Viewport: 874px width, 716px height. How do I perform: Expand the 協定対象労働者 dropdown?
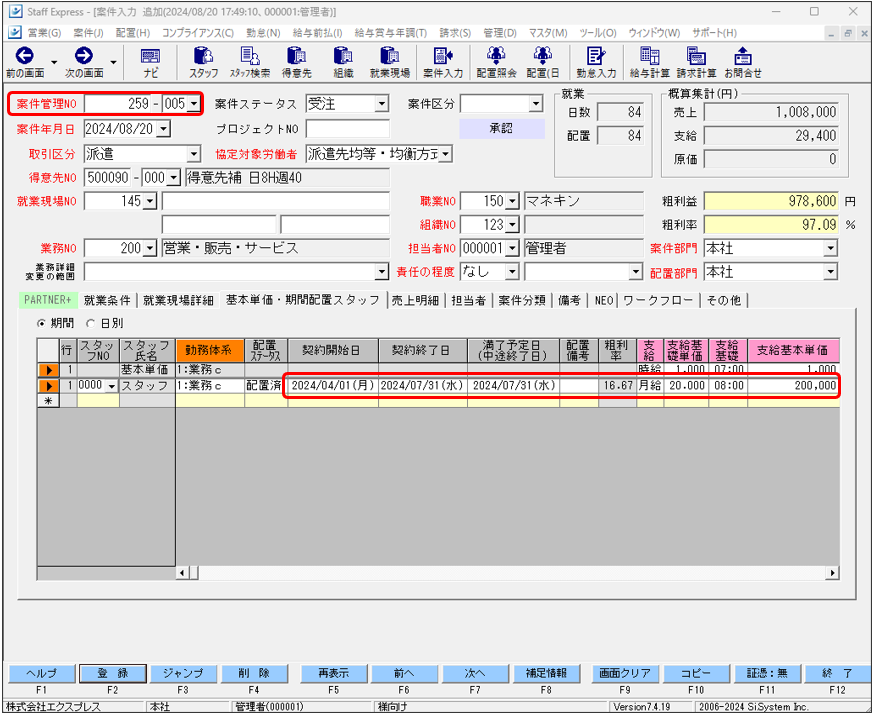pos(445,154)
